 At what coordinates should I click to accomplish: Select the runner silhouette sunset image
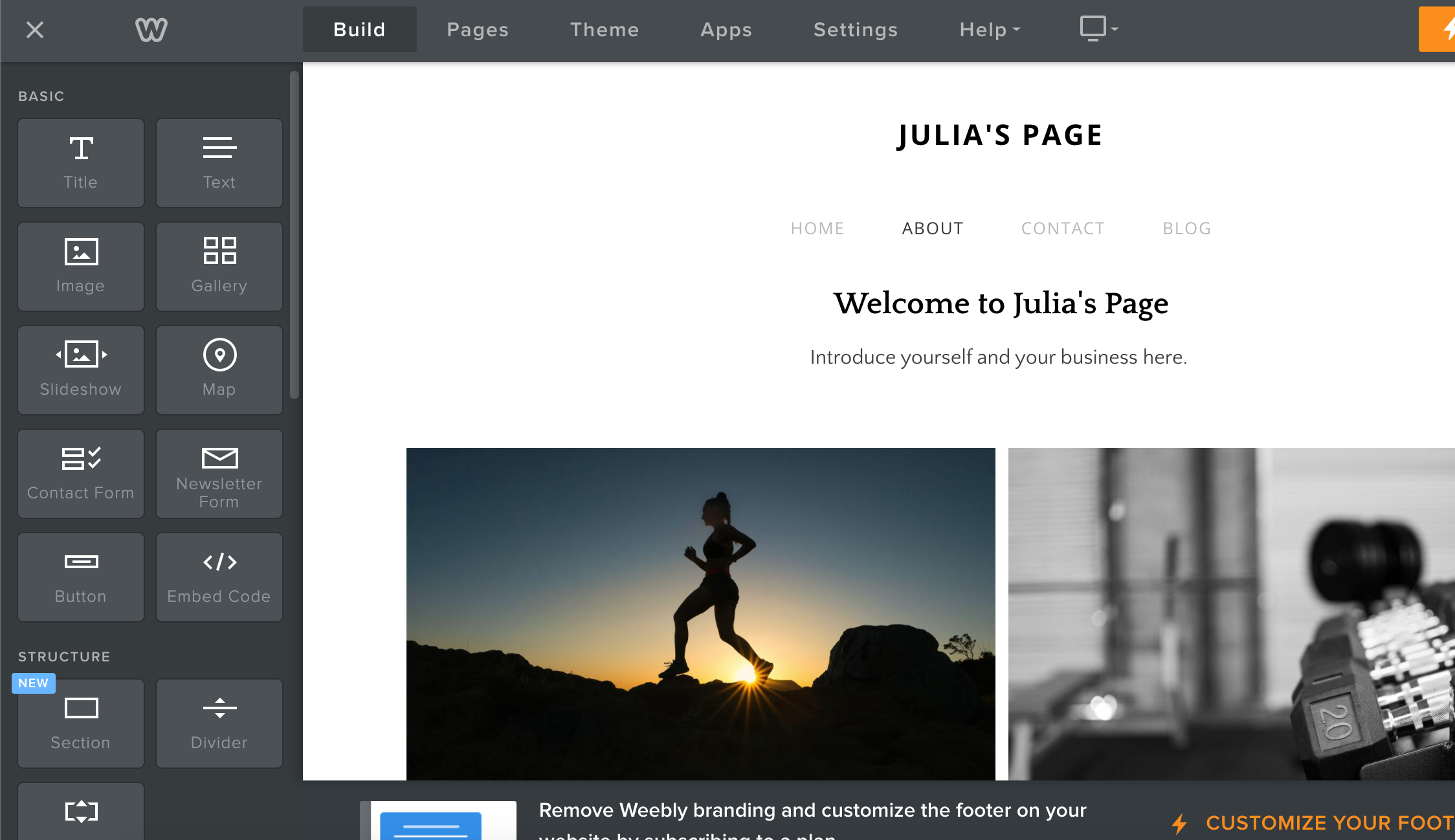tap(700, 613)
